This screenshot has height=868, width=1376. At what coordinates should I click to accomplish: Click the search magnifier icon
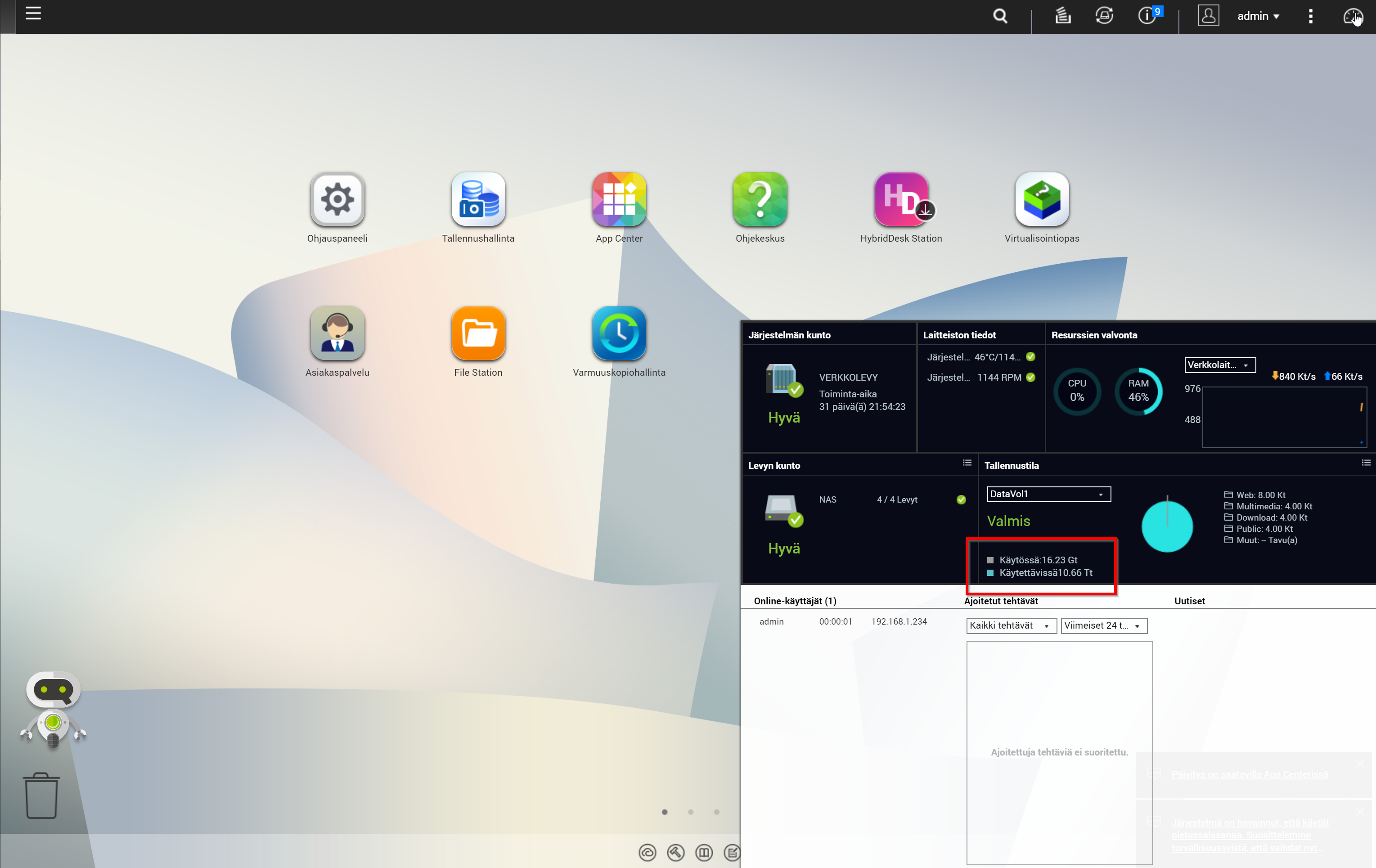(999, 16)
